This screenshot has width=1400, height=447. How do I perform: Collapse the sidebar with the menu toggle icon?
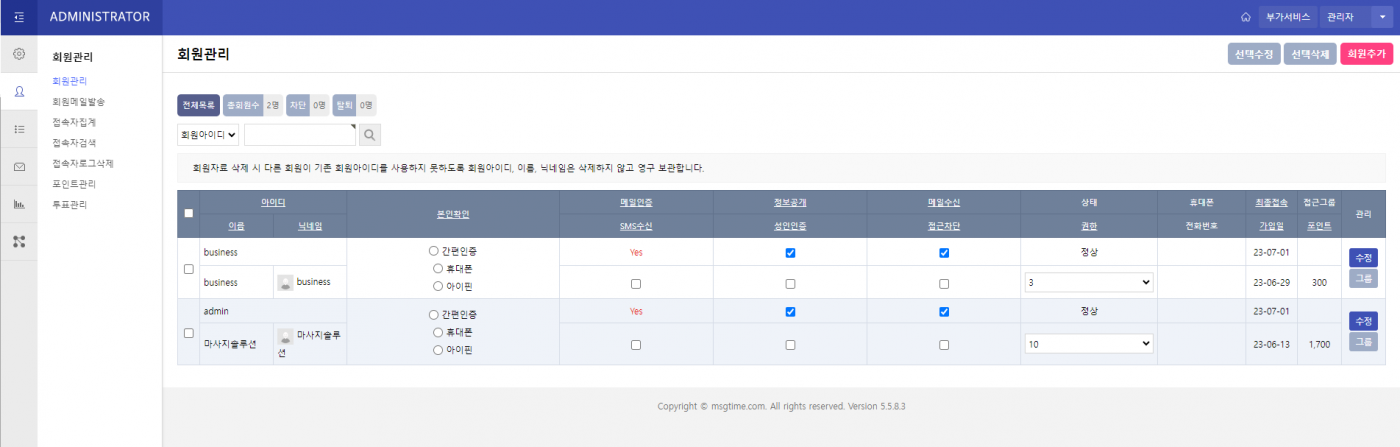tap(19, 17)
